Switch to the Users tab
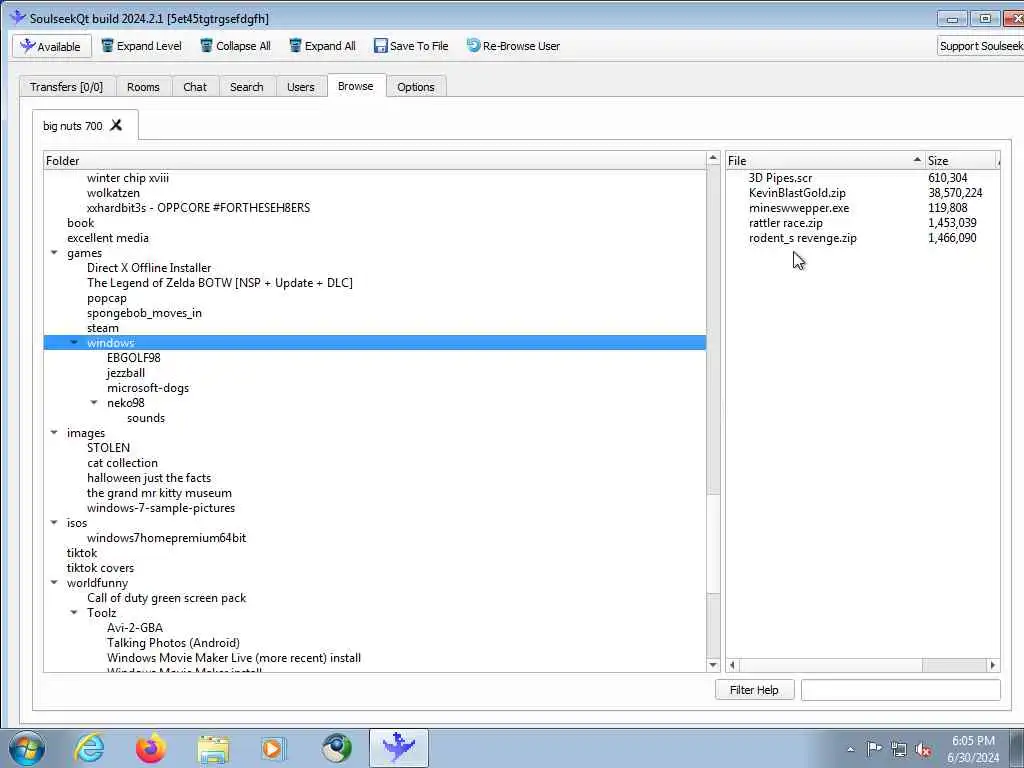The image size is (1024, 768). [300, 87]
